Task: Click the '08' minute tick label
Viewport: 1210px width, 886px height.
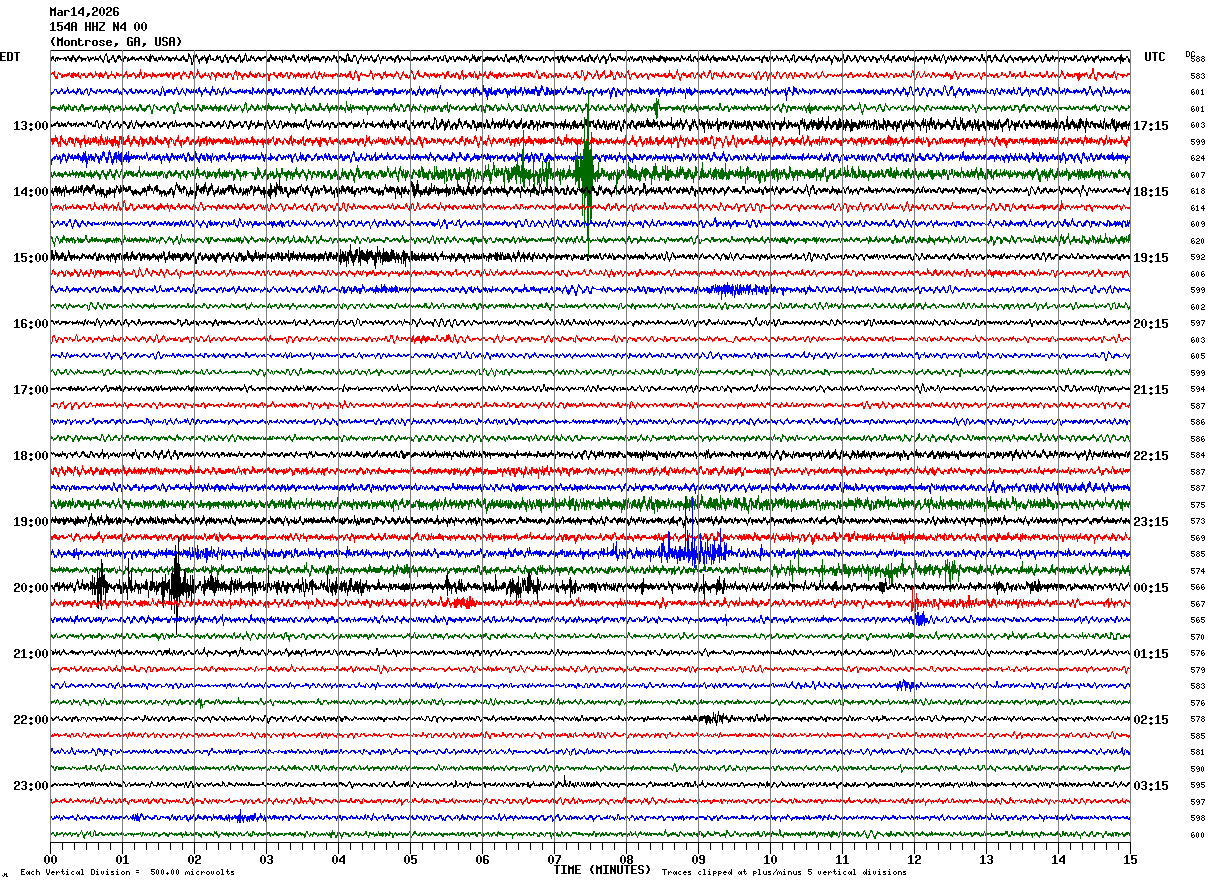Action: click(626, 859)
